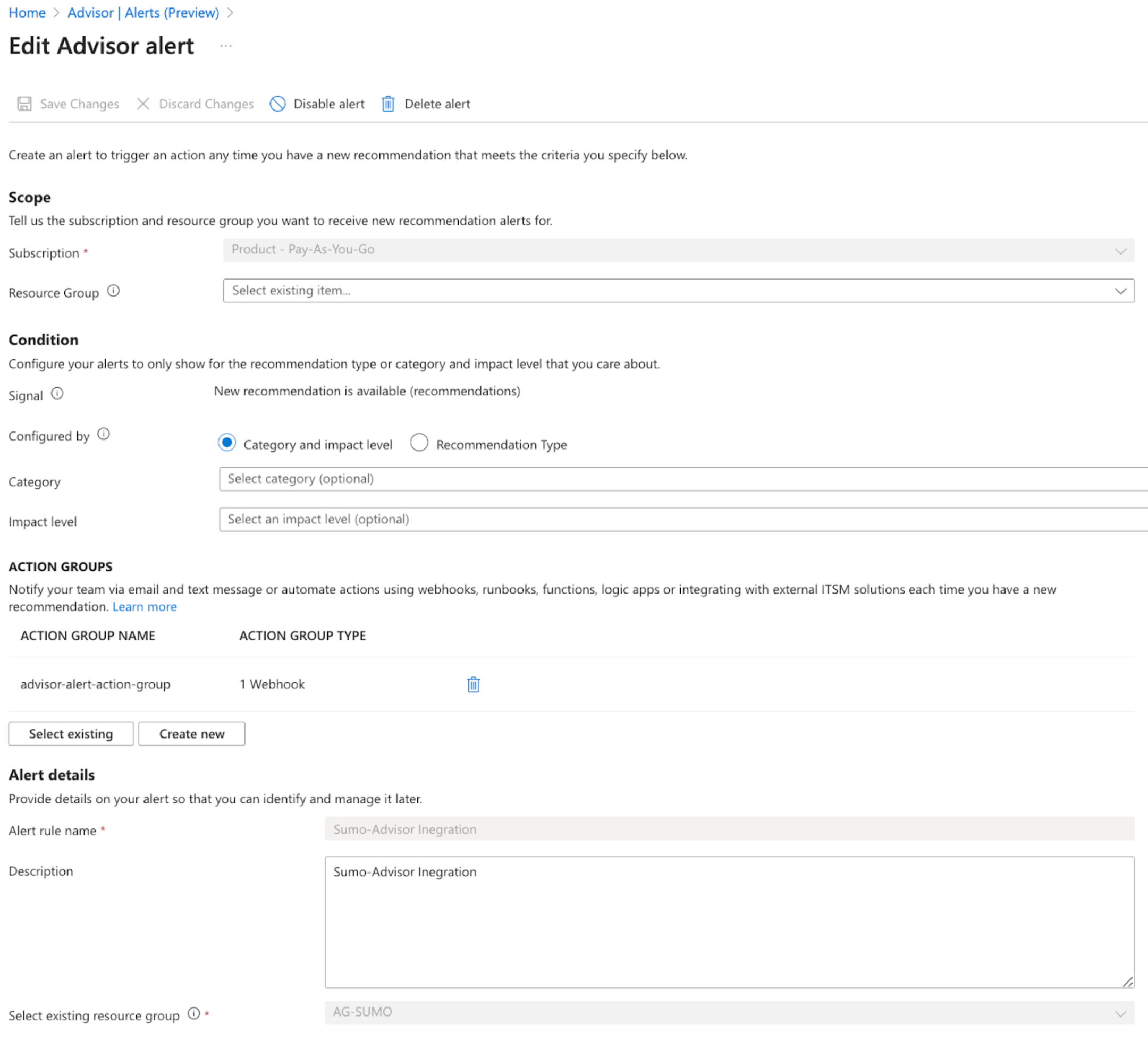Open the Resource Group dropdown
1148x1050 pixels.
point(678,291)
